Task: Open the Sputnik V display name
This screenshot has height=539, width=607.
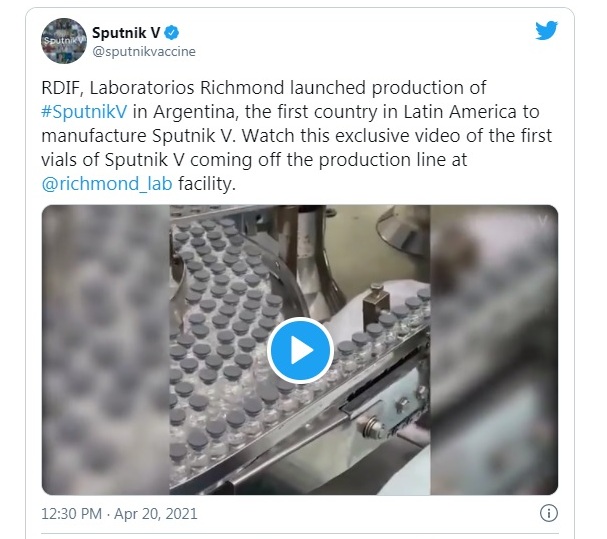Action: 126,33
